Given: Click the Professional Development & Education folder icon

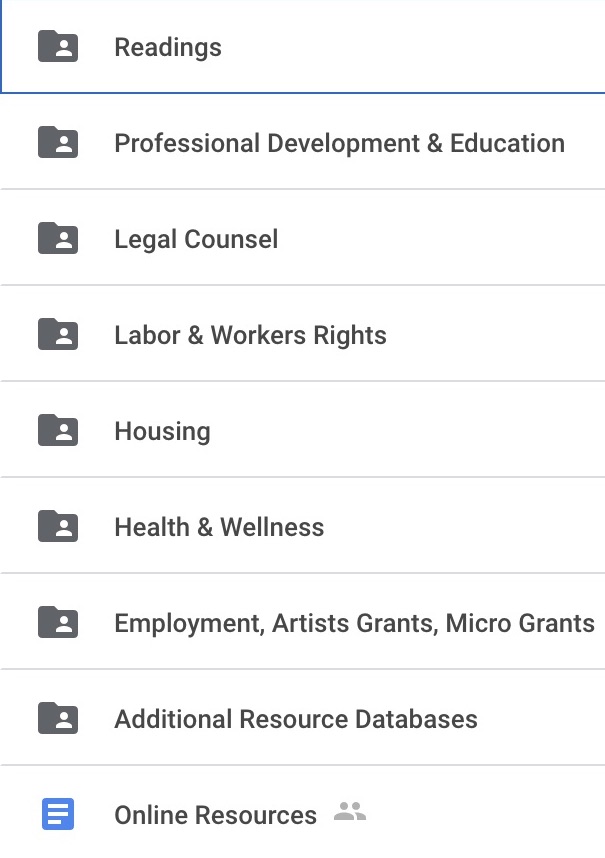Looking at the screenshot, I should click(x=58, y=142).
